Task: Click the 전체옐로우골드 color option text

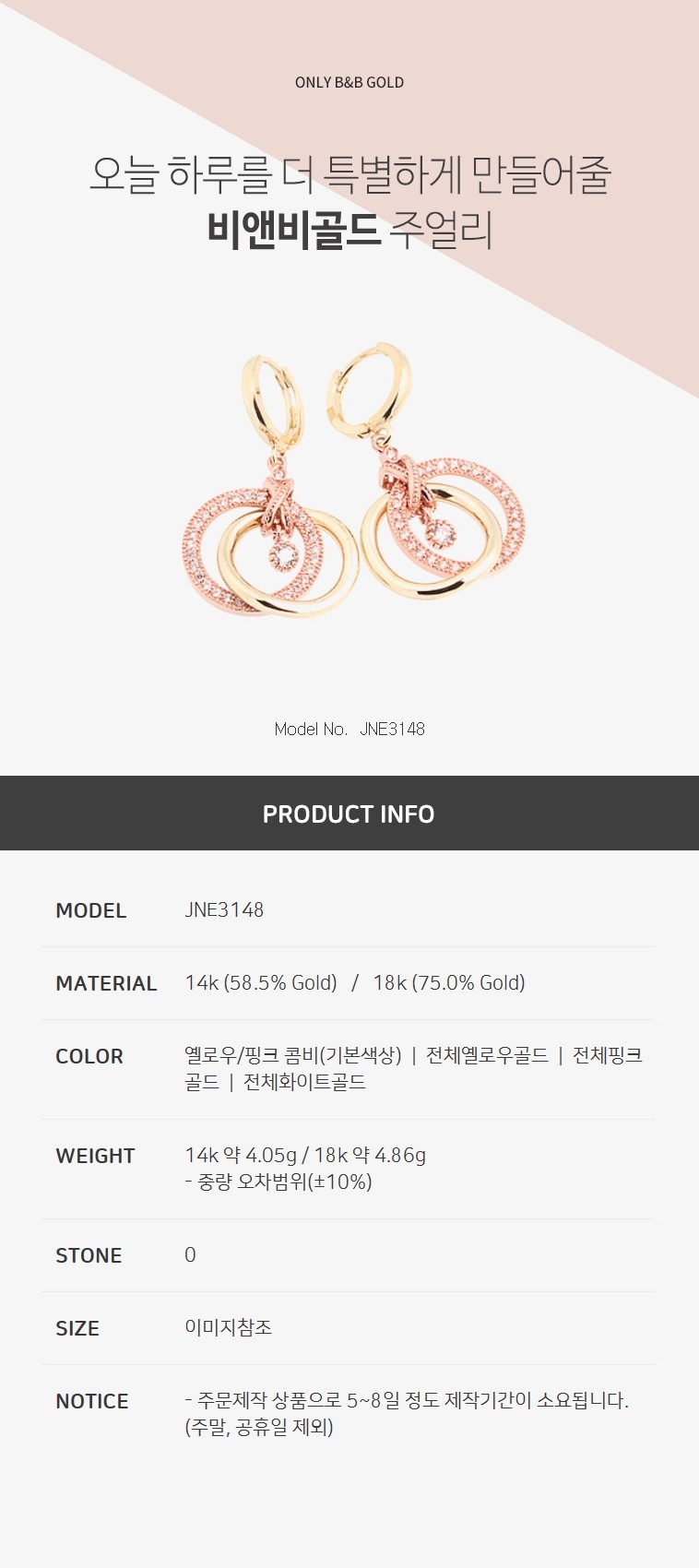Action: (x=487, y=1055)
